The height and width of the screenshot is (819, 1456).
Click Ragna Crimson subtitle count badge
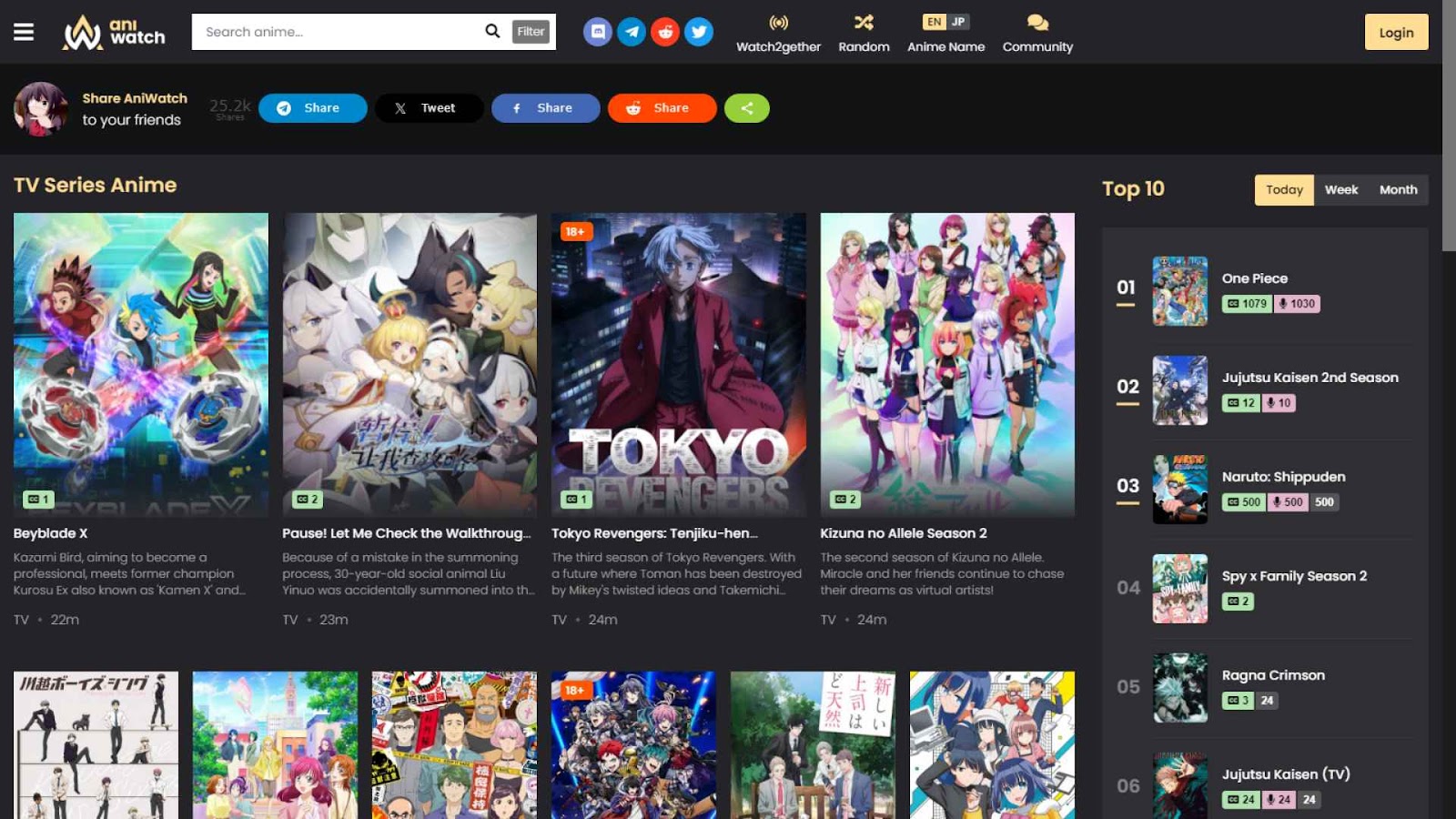(x=1238, y=701)
